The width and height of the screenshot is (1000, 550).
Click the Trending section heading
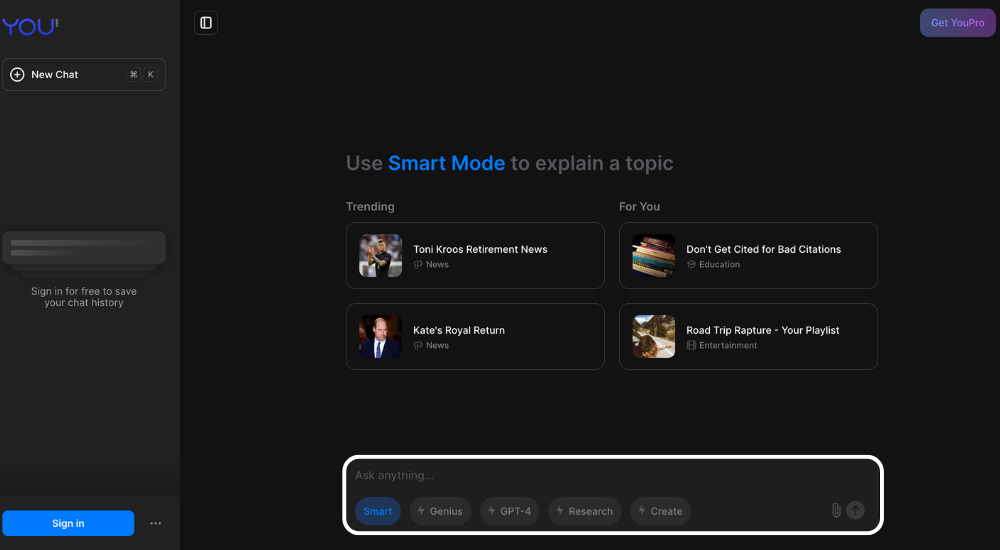coord(370,207)
